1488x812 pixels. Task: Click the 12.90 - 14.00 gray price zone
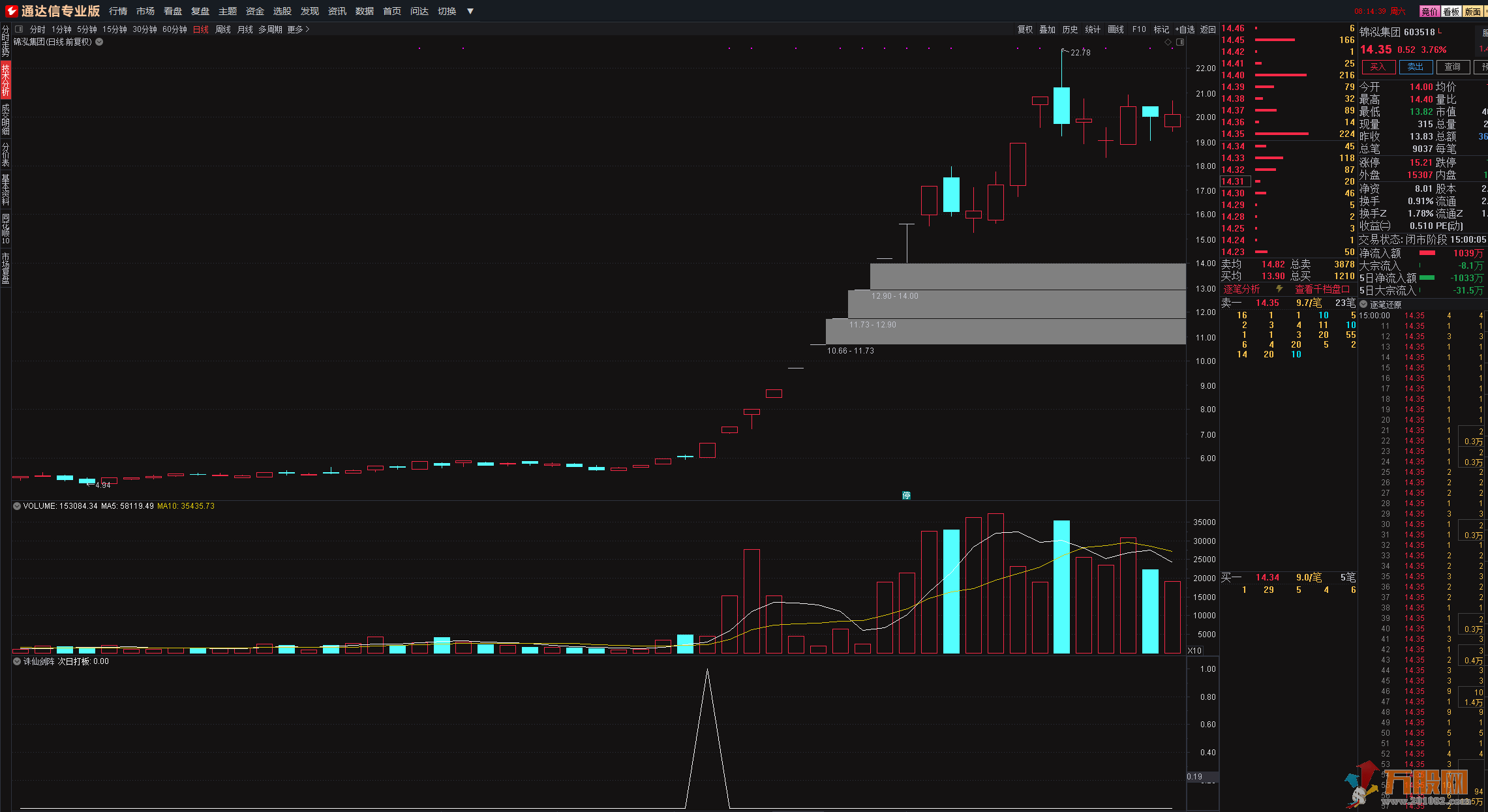1027,277
